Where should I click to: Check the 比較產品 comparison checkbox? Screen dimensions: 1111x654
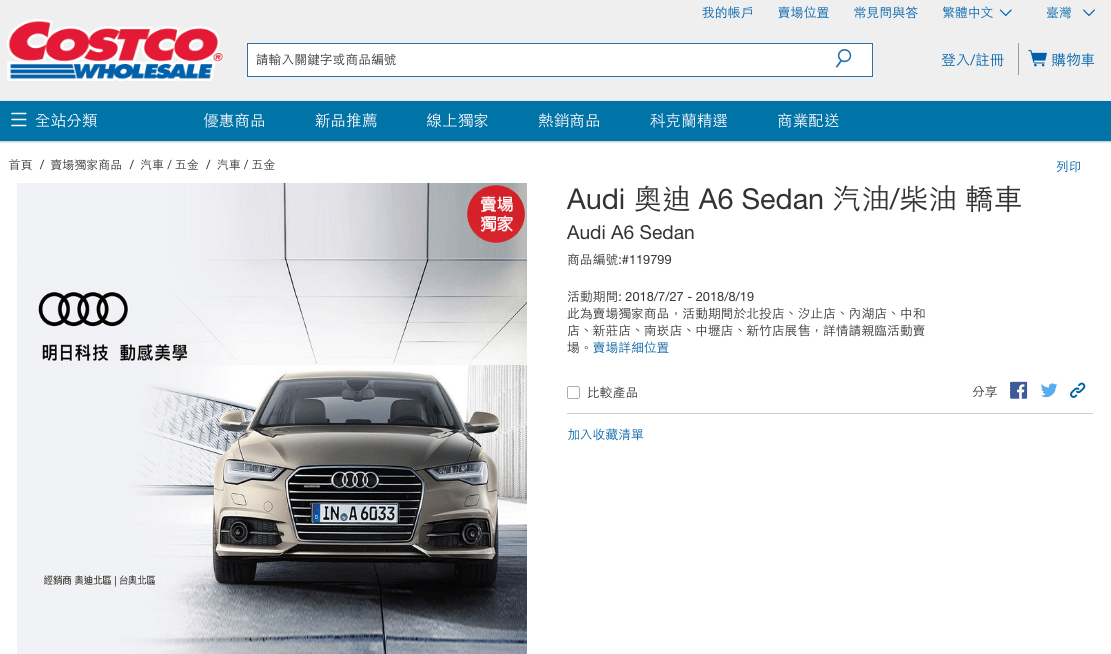[573, 392]
